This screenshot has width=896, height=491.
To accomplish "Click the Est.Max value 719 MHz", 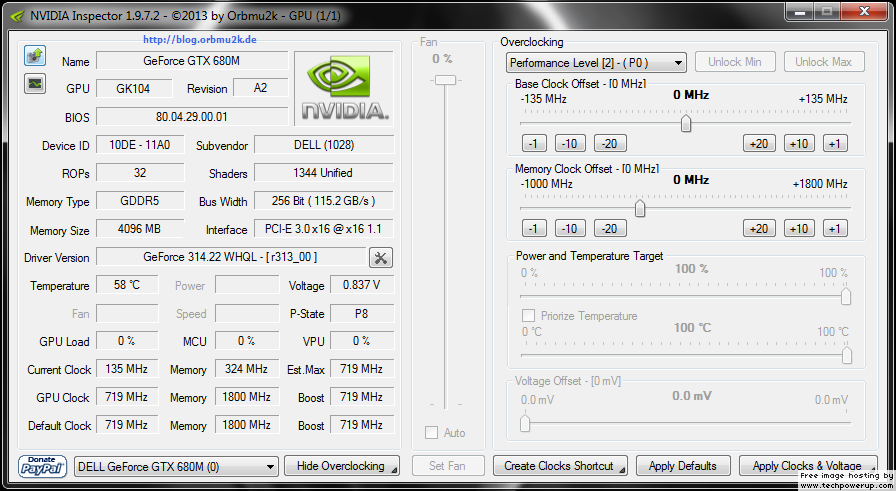I will [x=362, y=369].
